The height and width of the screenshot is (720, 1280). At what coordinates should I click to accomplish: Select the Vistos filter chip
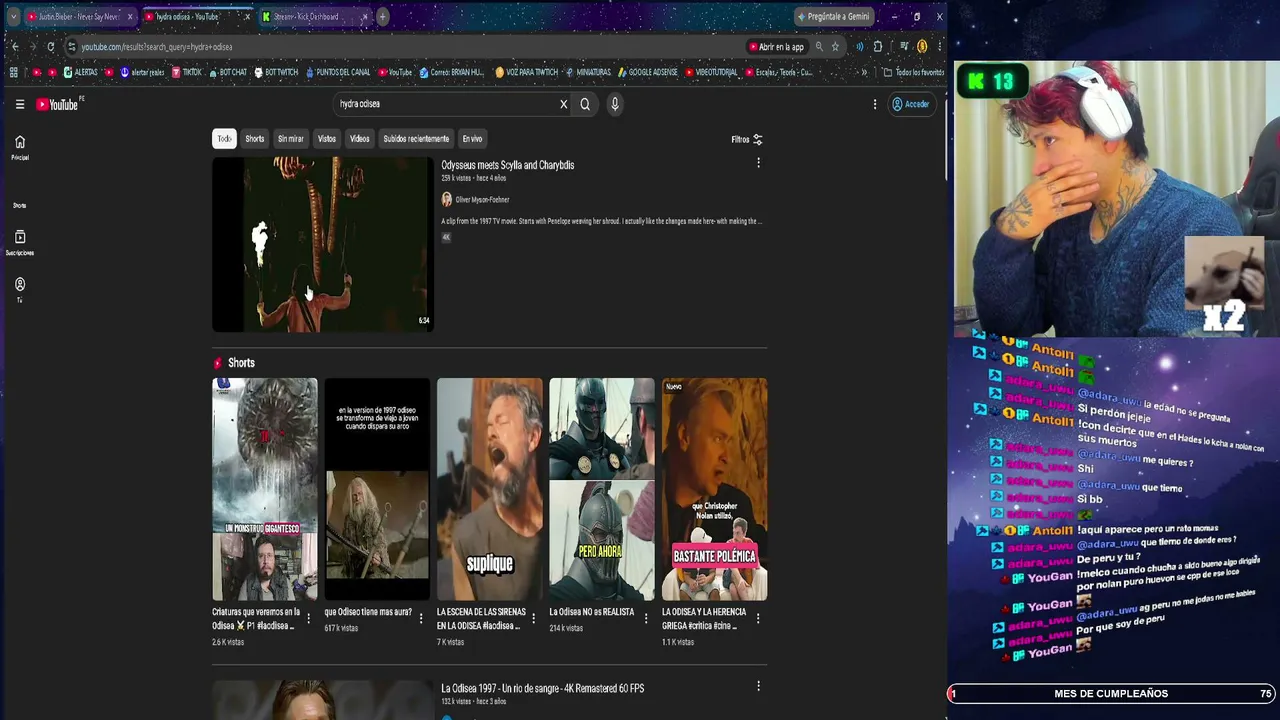(x=327, y=139)
